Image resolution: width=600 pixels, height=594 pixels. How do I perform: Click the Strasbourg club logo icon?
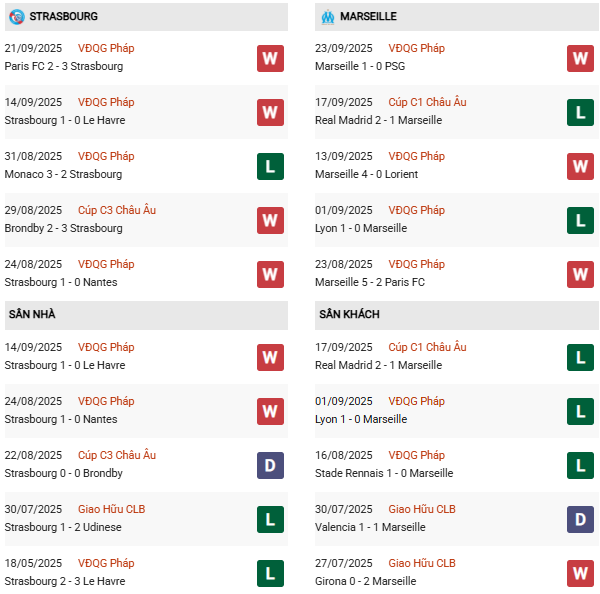[x=17, y=17]
